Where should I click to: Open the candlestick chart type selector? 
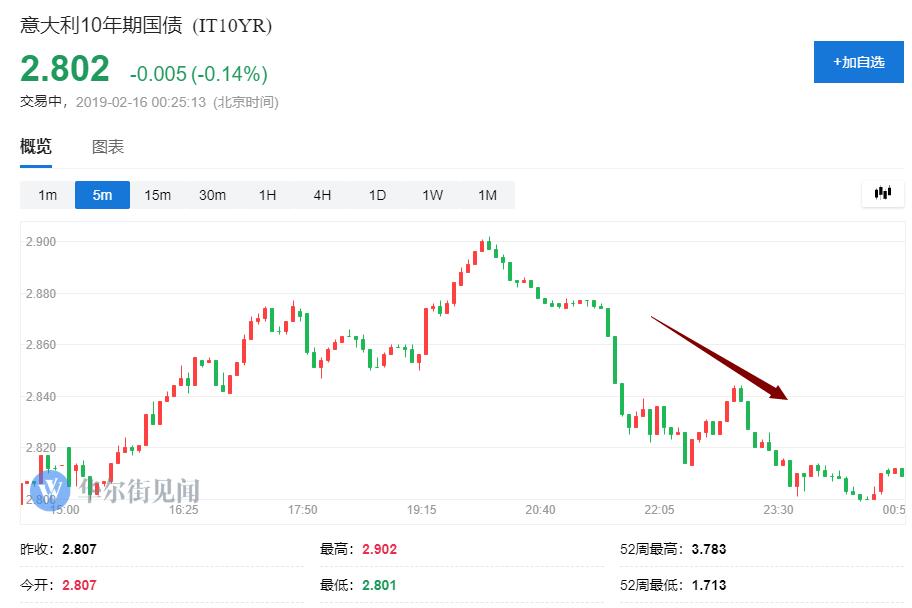pos(882,193)
